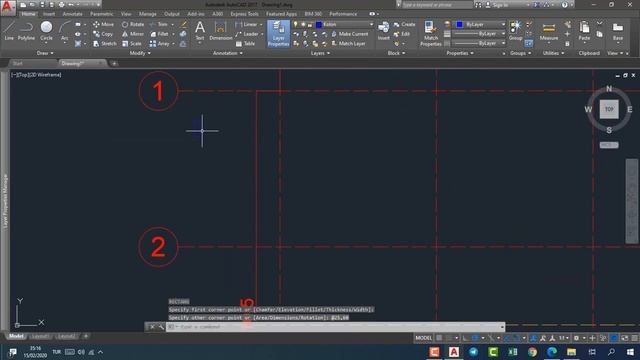Click Match Layer button
The height and width of the screenshot is (360, 640).
tap(348, 44)
